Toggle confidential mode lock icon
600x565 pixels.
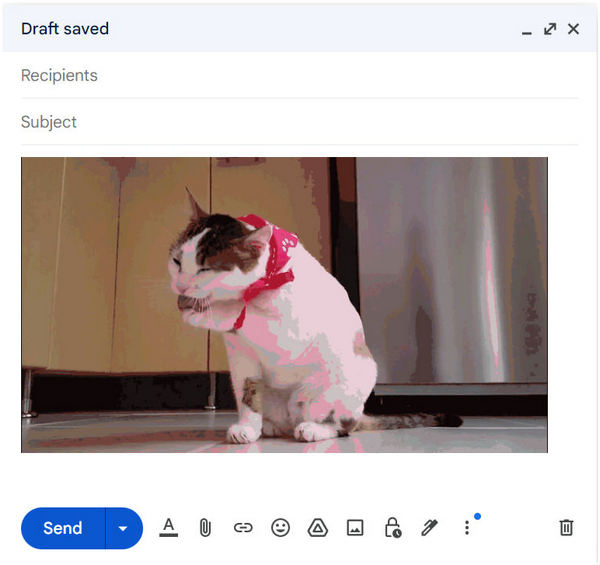tap(393, 528)
